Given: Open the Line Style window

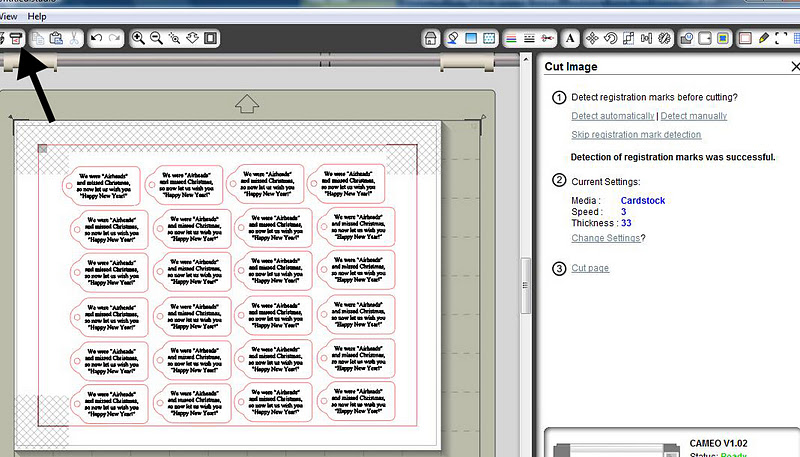Looking at the screenshot, I should (x=529, y=38).
